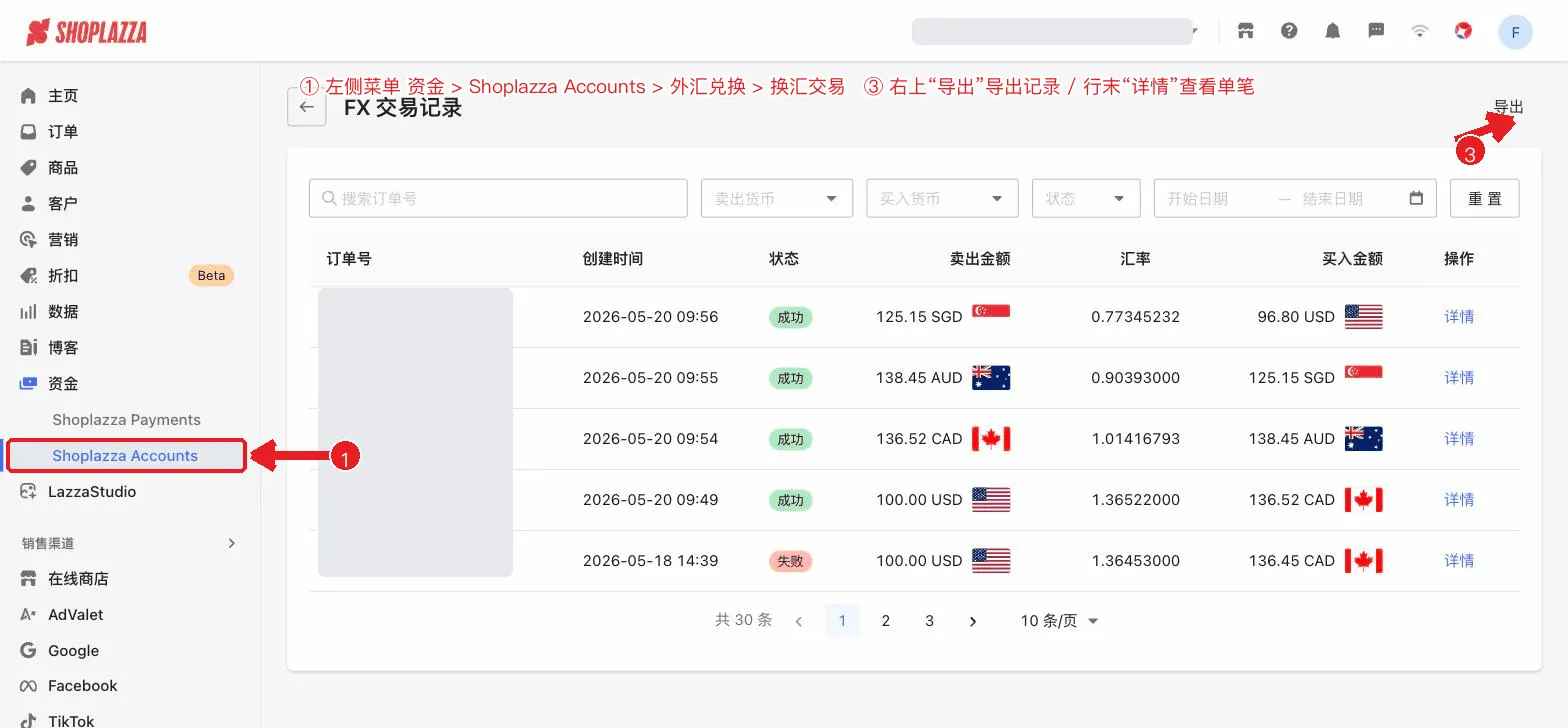Screen dimensions: 1568x728
Task: Click the Google G icon
Action: pos(29,651)
